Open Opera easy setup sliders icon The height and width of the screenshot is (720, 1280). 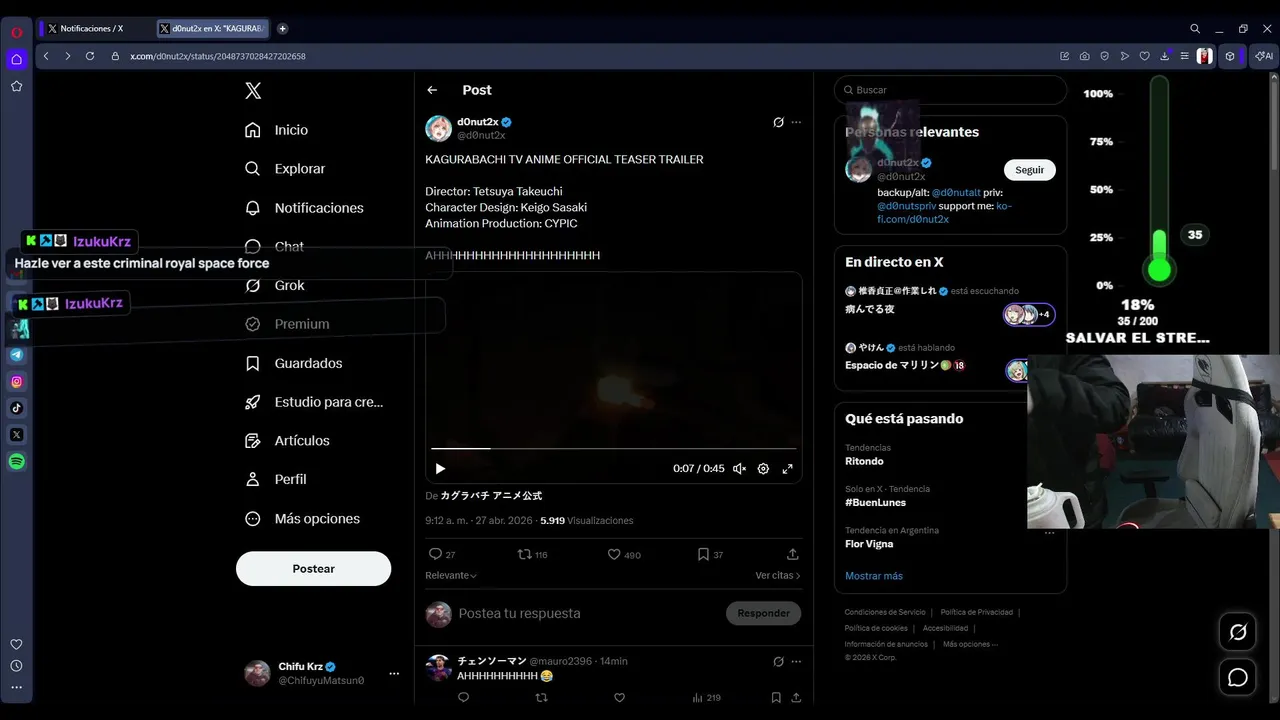pos(1184,56)
